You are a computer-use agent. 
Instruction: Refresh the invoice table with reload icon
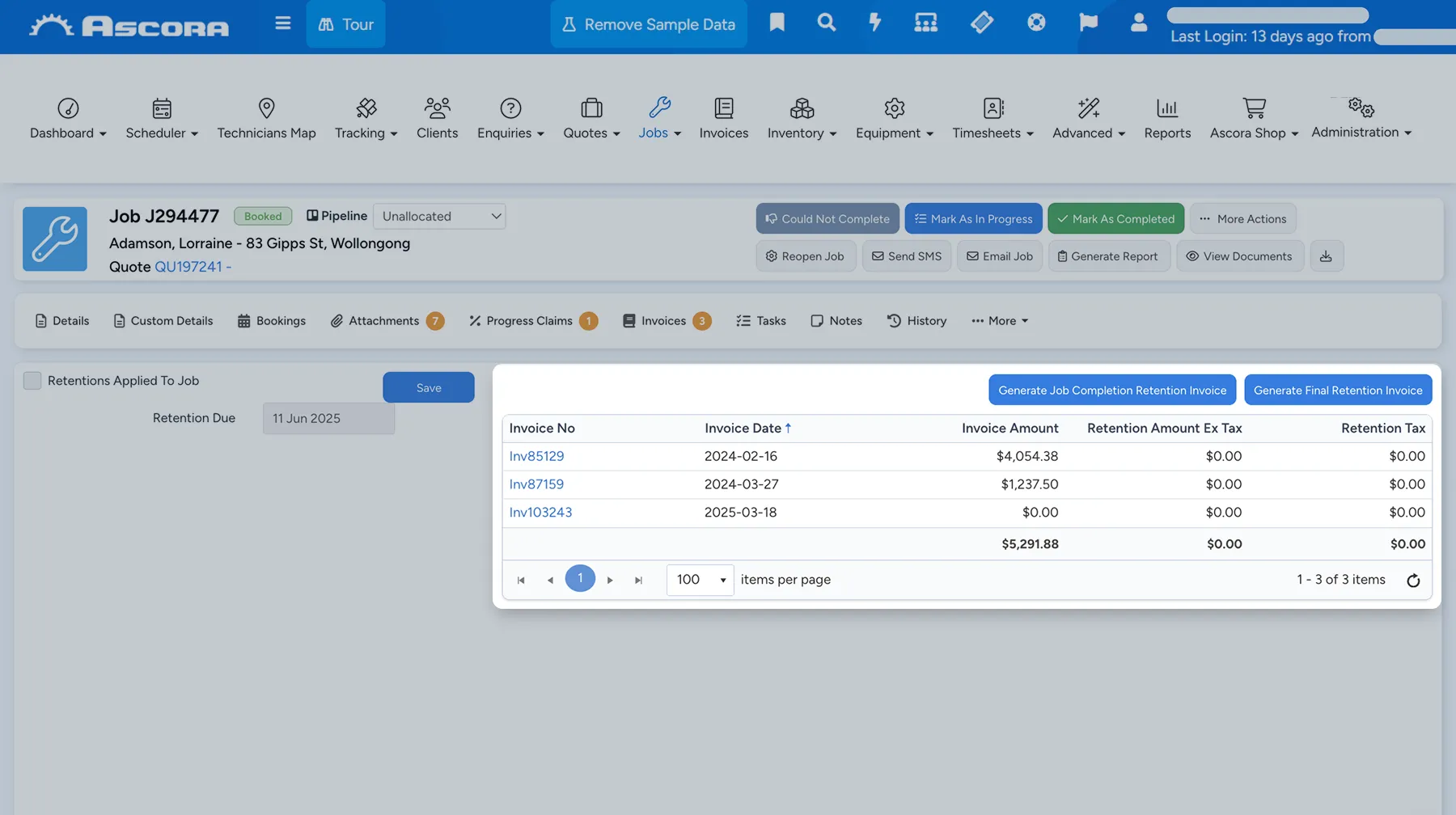point(1413,581)
